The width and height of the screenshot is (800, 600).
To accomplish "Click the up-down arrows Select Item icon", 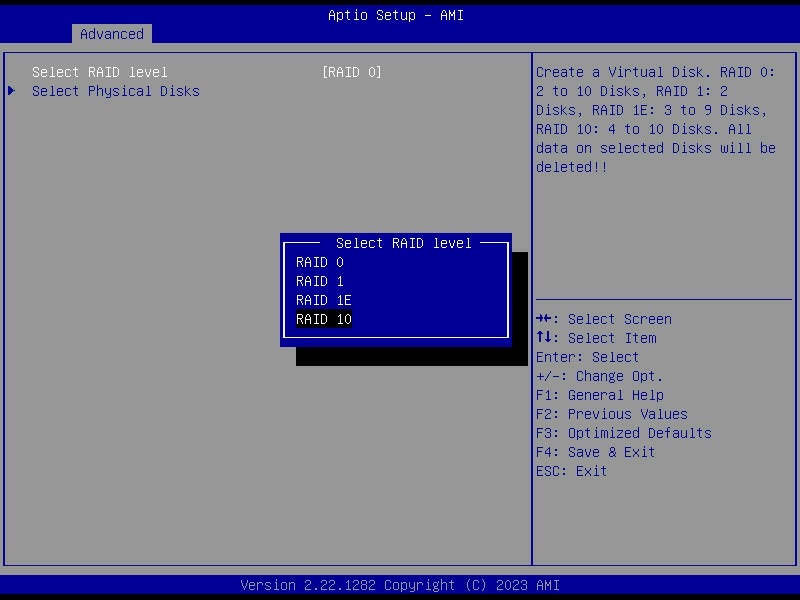I will tap(543, 337).
